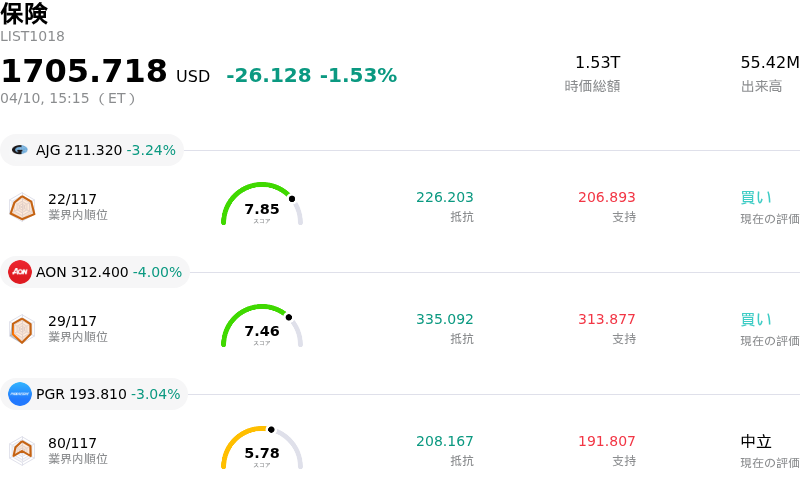Click AJG industry rank radar icon

pyautogui.click(x=22, y=207)
